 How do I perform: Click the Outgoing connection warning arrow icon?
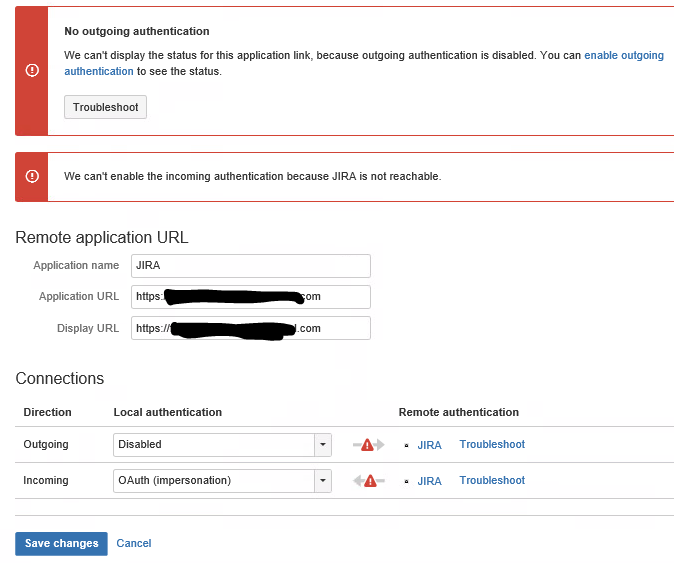368,445
